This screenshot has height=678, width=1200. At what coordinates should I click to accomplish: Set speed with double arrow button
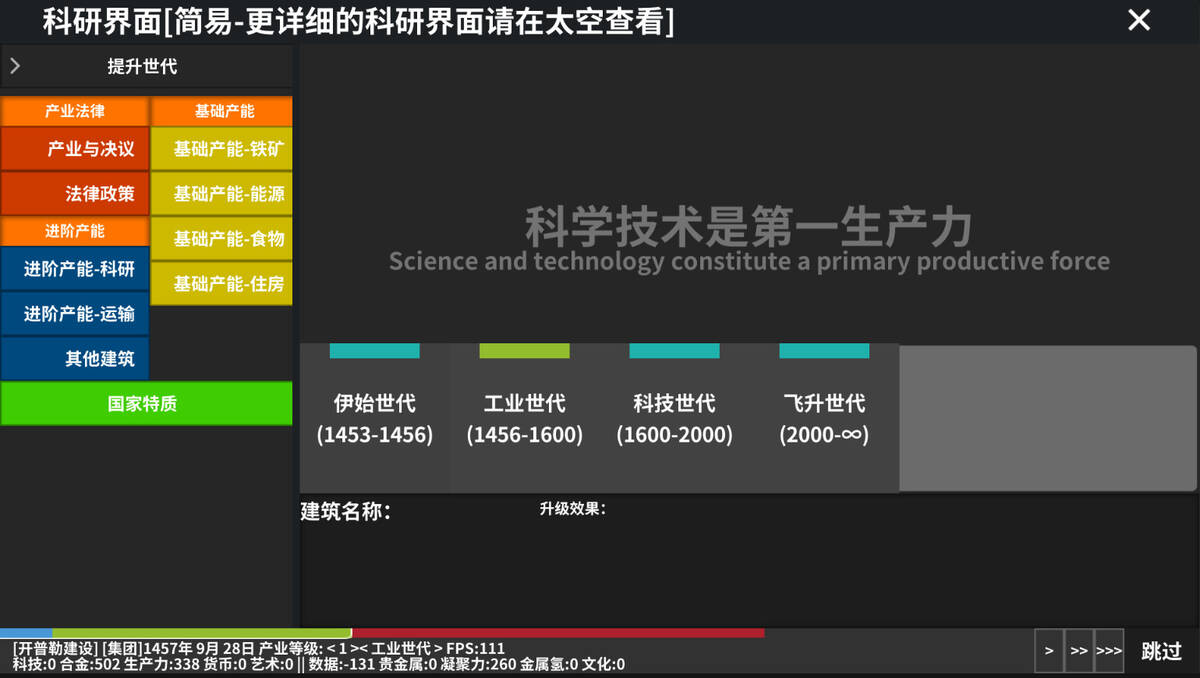[x=1079, y=650]
